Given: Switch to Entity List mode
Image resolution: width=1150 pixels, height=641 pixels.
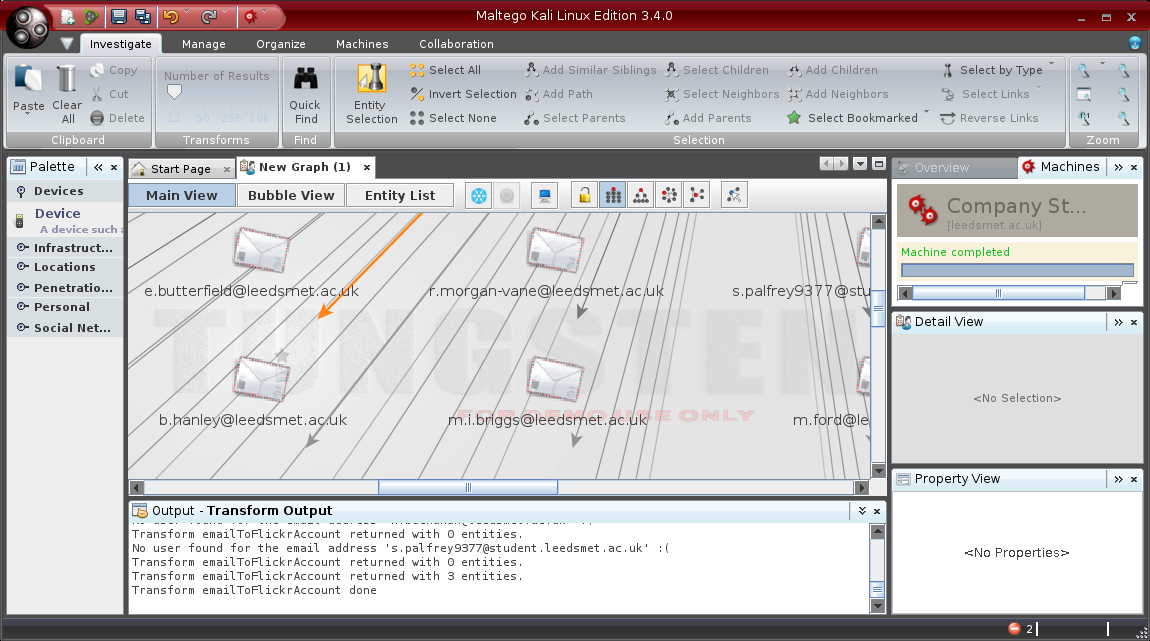Looking at the screenshot, I should (x=400, y=195).
